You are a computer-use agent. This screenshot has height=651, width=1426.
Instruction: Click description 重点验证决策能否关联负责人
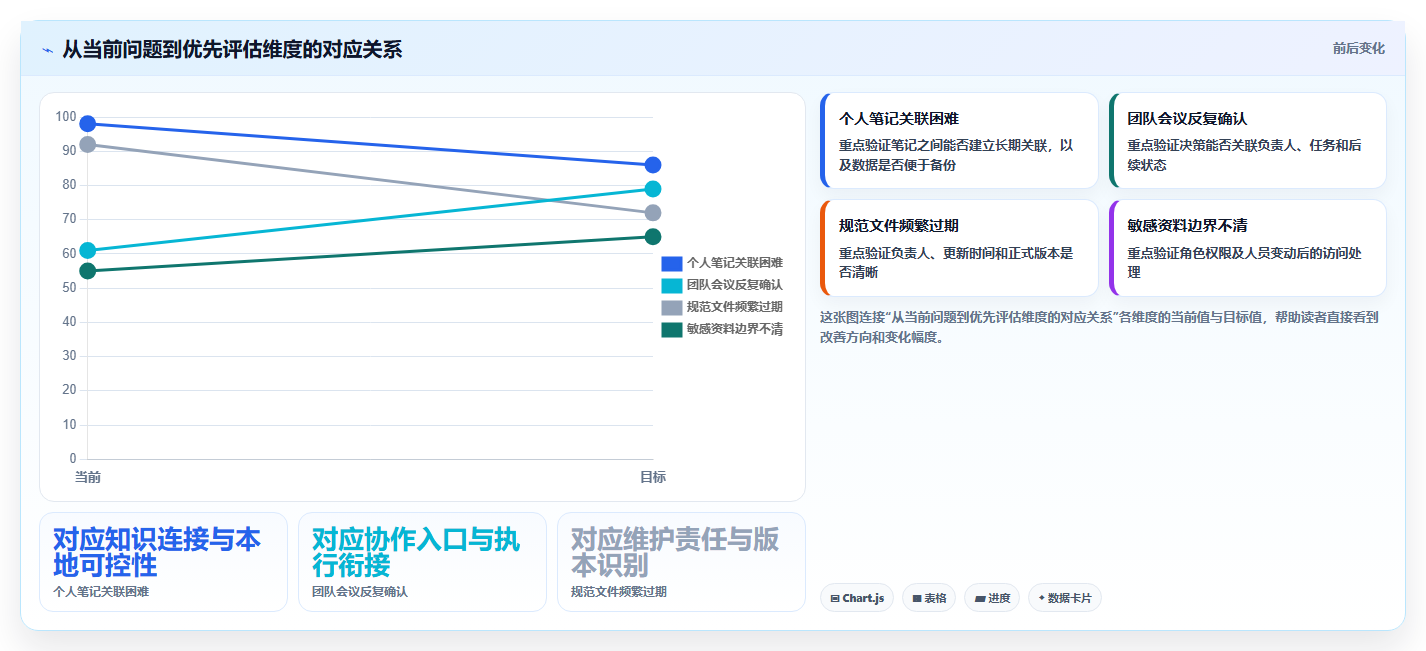coord(1244,155)
